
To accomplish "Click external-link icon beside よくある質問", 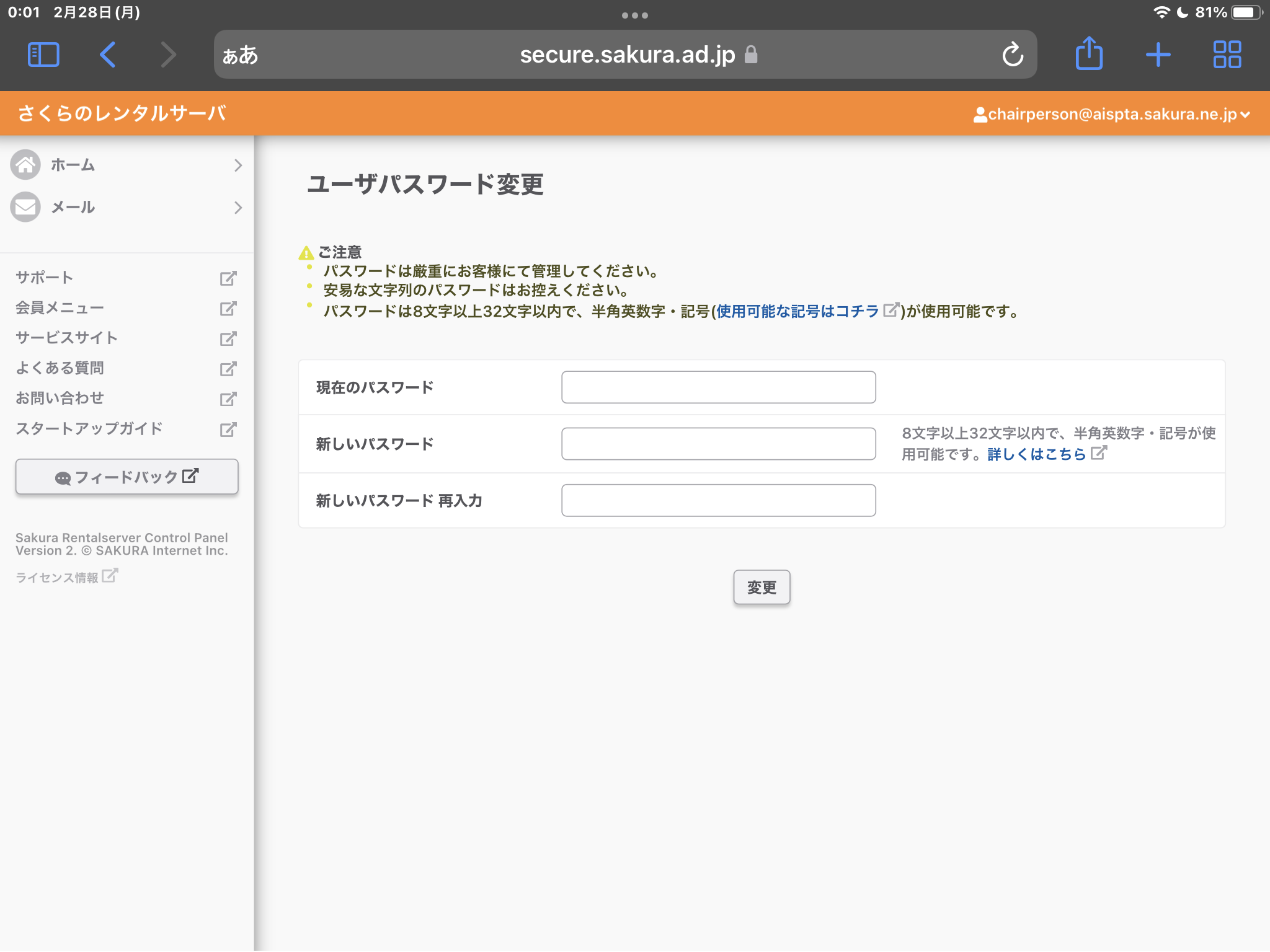I will click(228, 369).
